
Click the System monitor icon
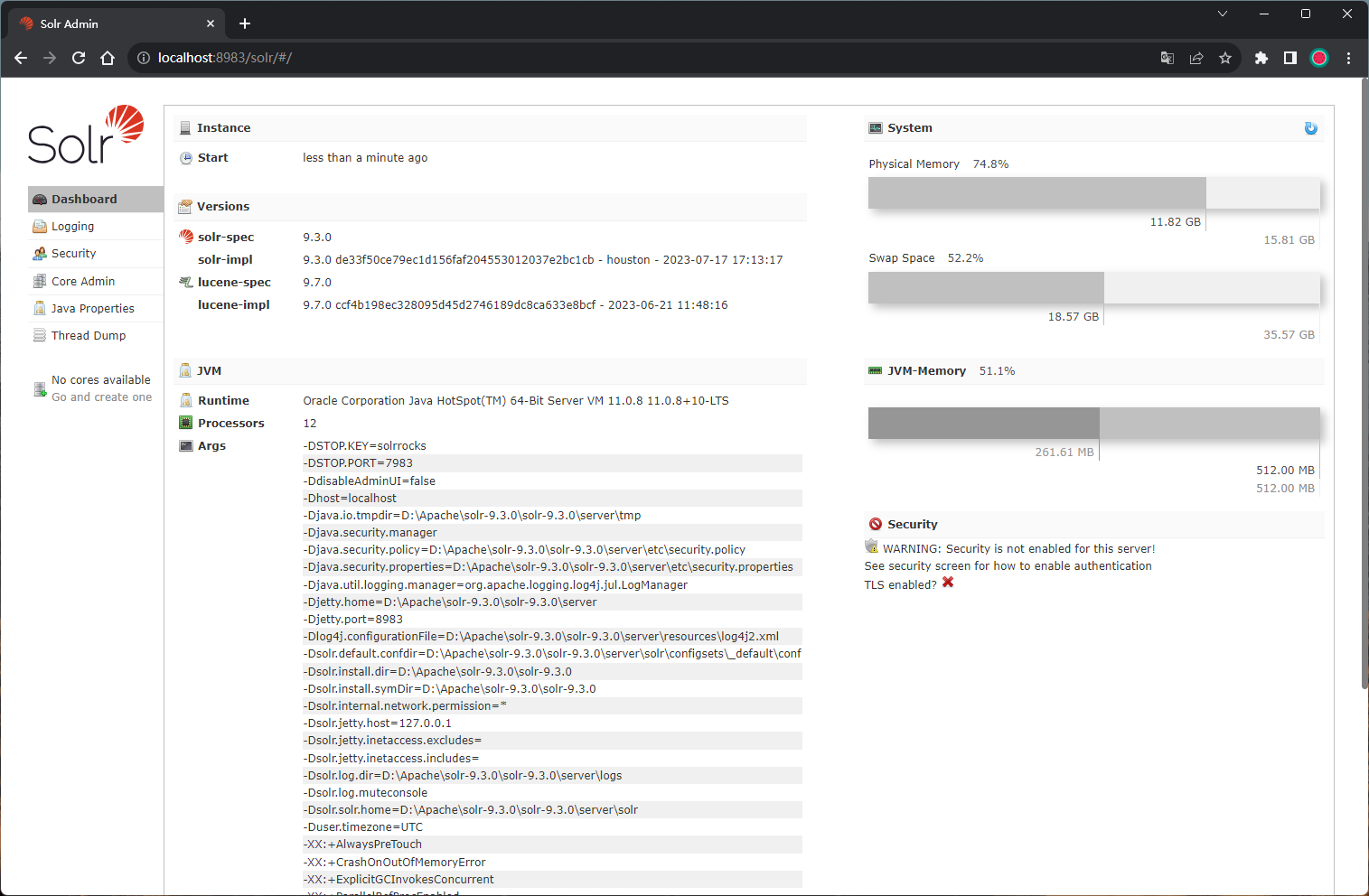point(876,128)
